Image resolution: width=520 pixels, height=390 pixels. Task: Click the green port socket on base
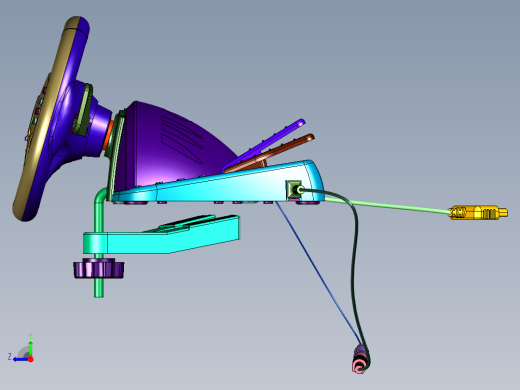pyautogui.click(x=294, y=190)
